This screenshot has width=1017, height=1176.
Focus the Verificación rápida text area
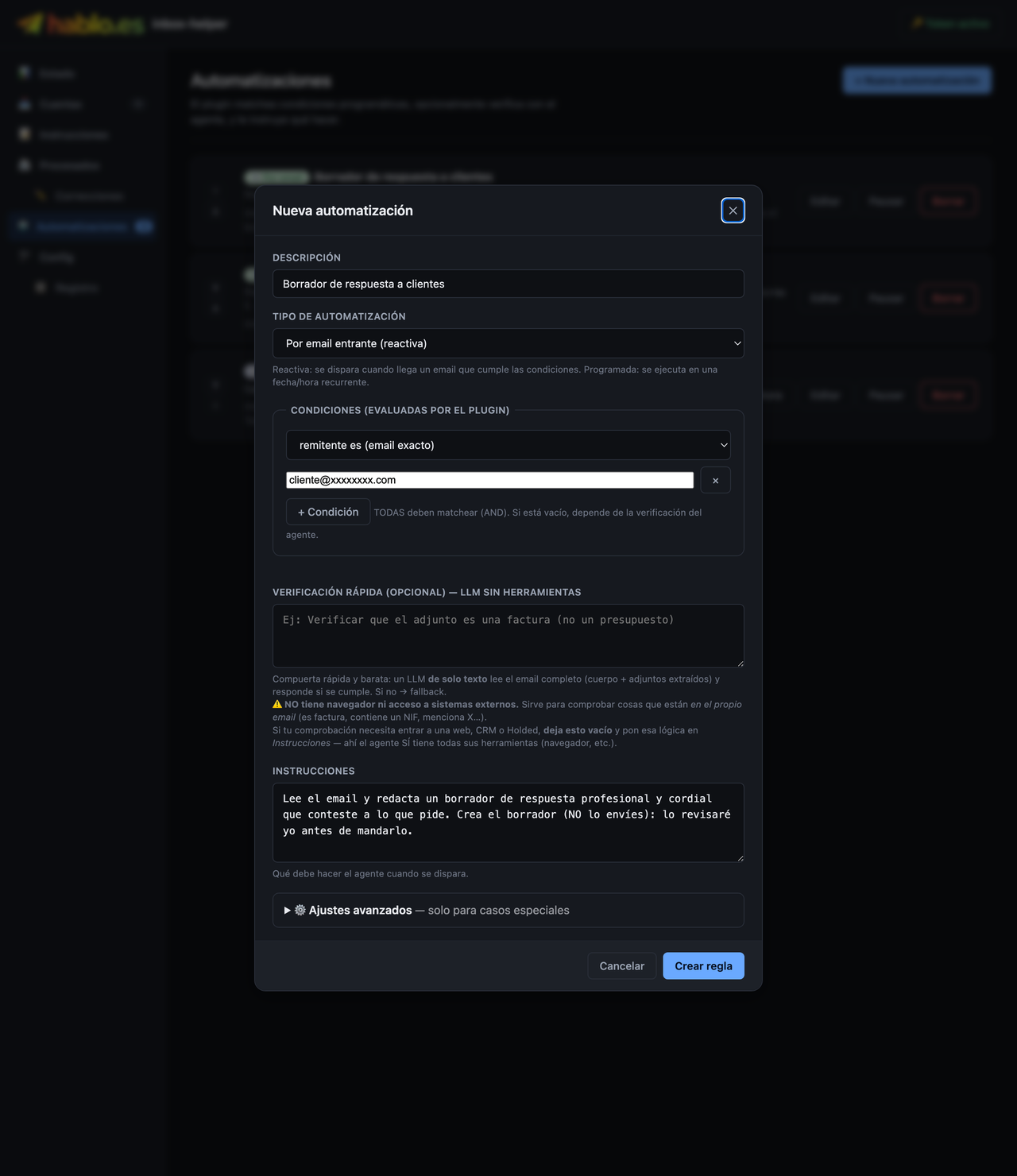508,636
